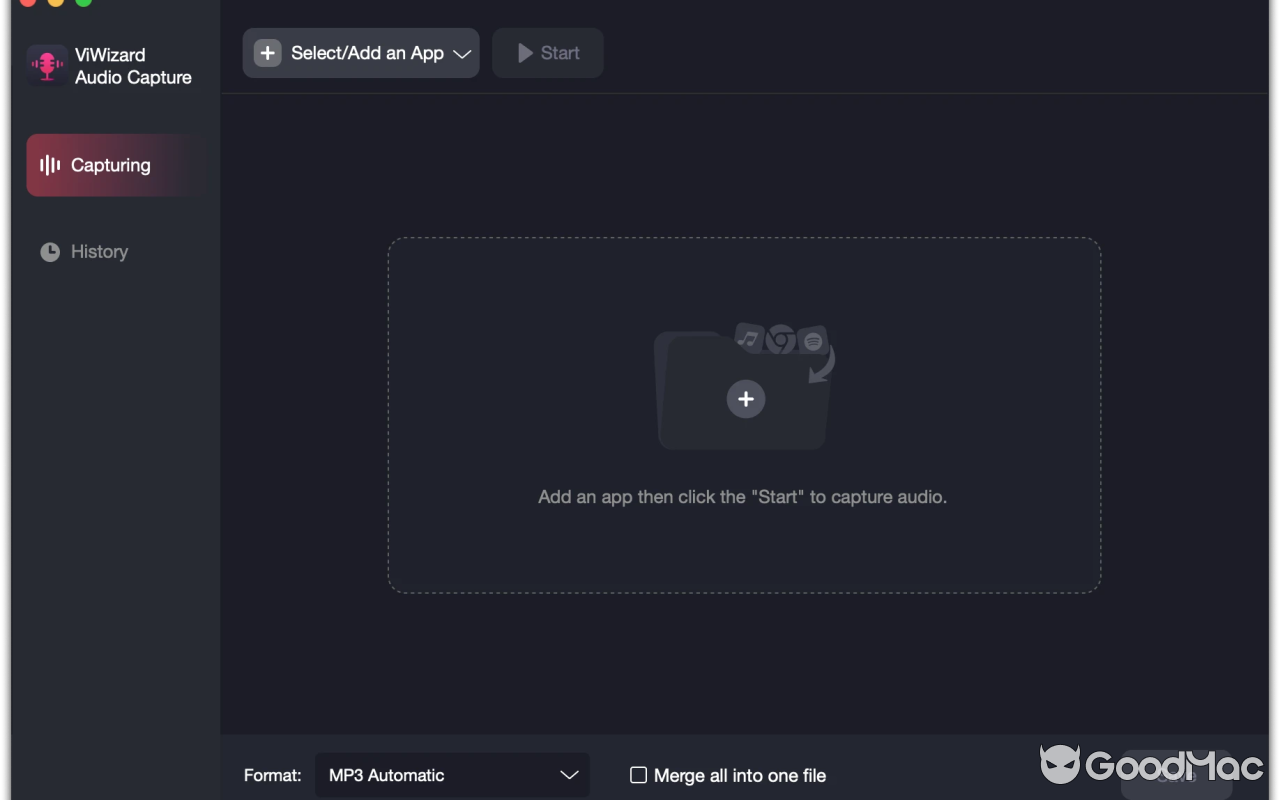Switch to the History section

[98, 251]
